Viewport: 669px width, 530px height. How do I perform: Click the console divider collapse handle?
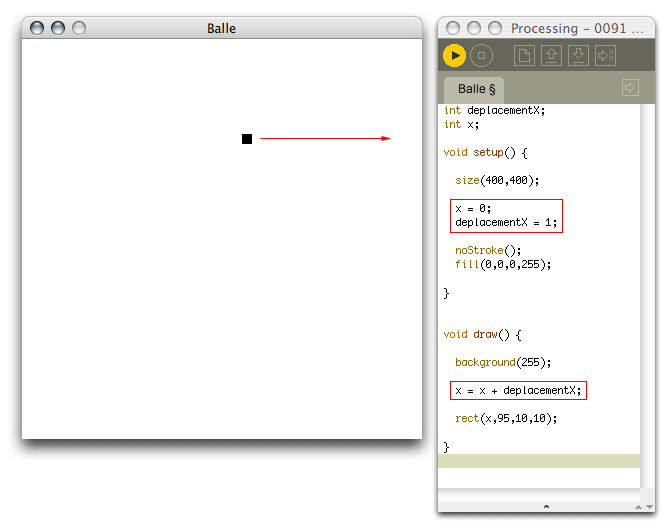click(x=545, y=507)
